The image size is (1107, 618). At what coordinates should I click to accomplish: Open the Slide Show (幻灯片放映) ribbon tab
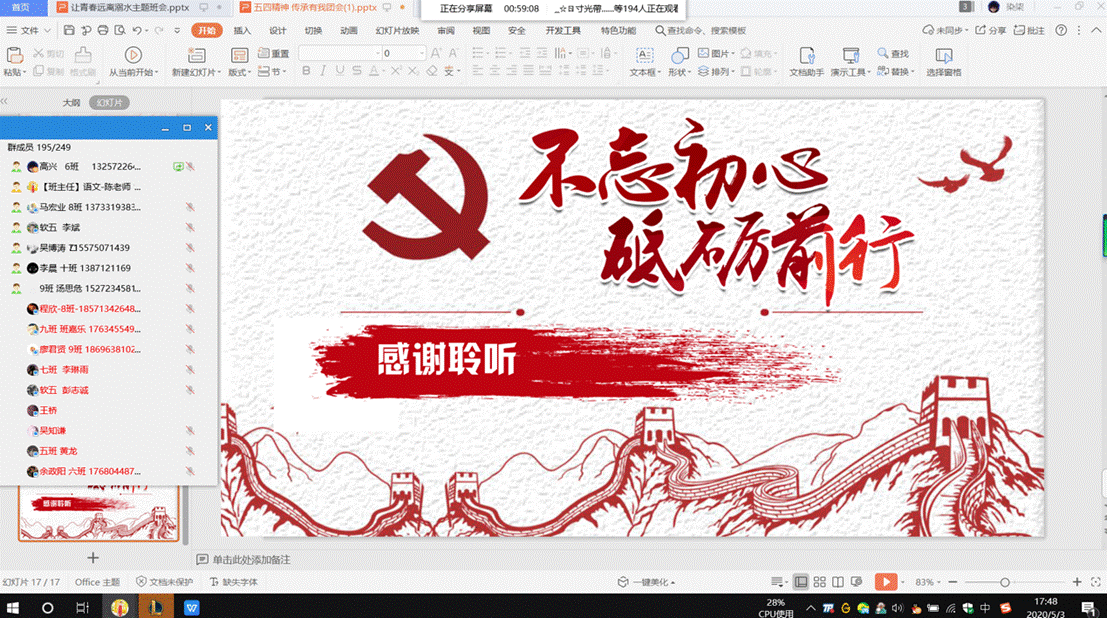click(x=397, y=30)
